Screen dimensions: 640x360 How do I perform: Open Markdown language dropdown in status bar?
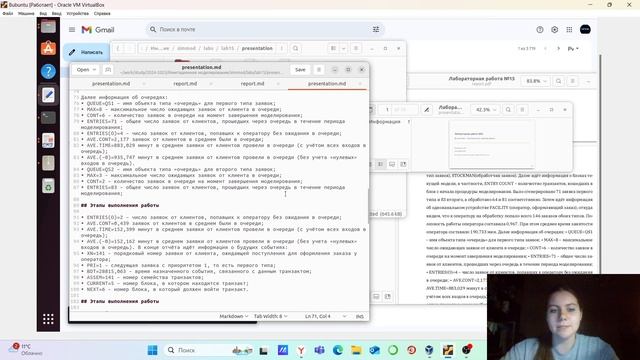(x=233, y=316)
